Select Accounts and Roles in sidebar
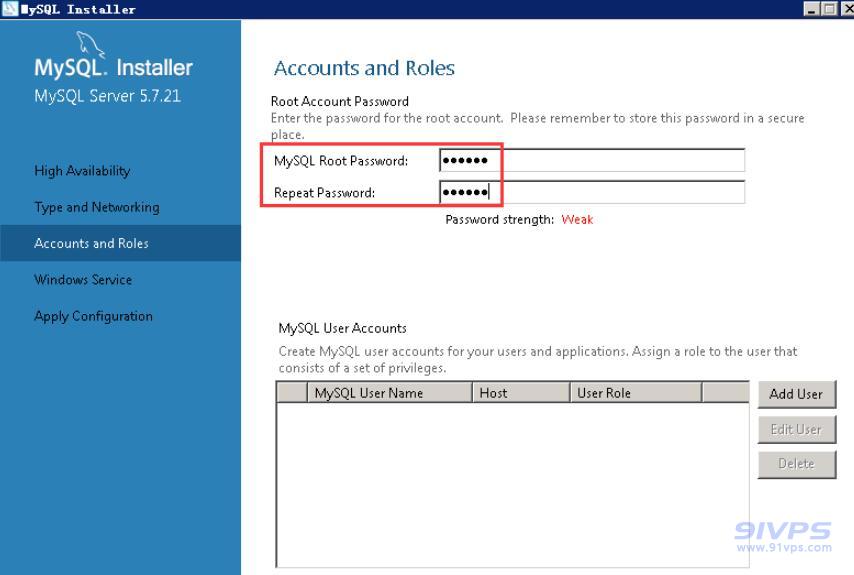854x575 pixels. point(120,243)
